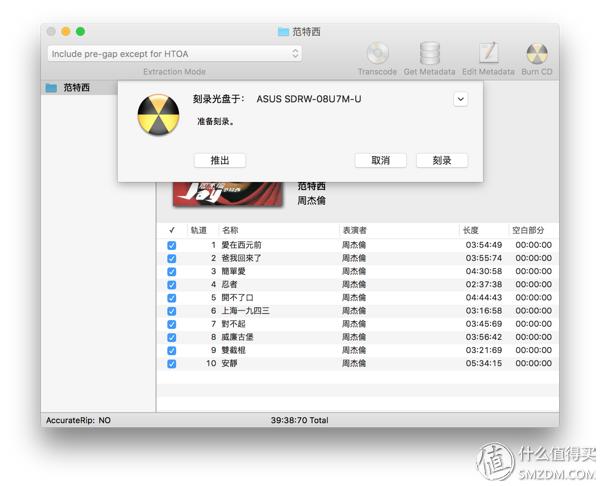This screenshot has height=486, width=600.
Task: Click length value 03:54:49
Action: (x=484, y=245)
